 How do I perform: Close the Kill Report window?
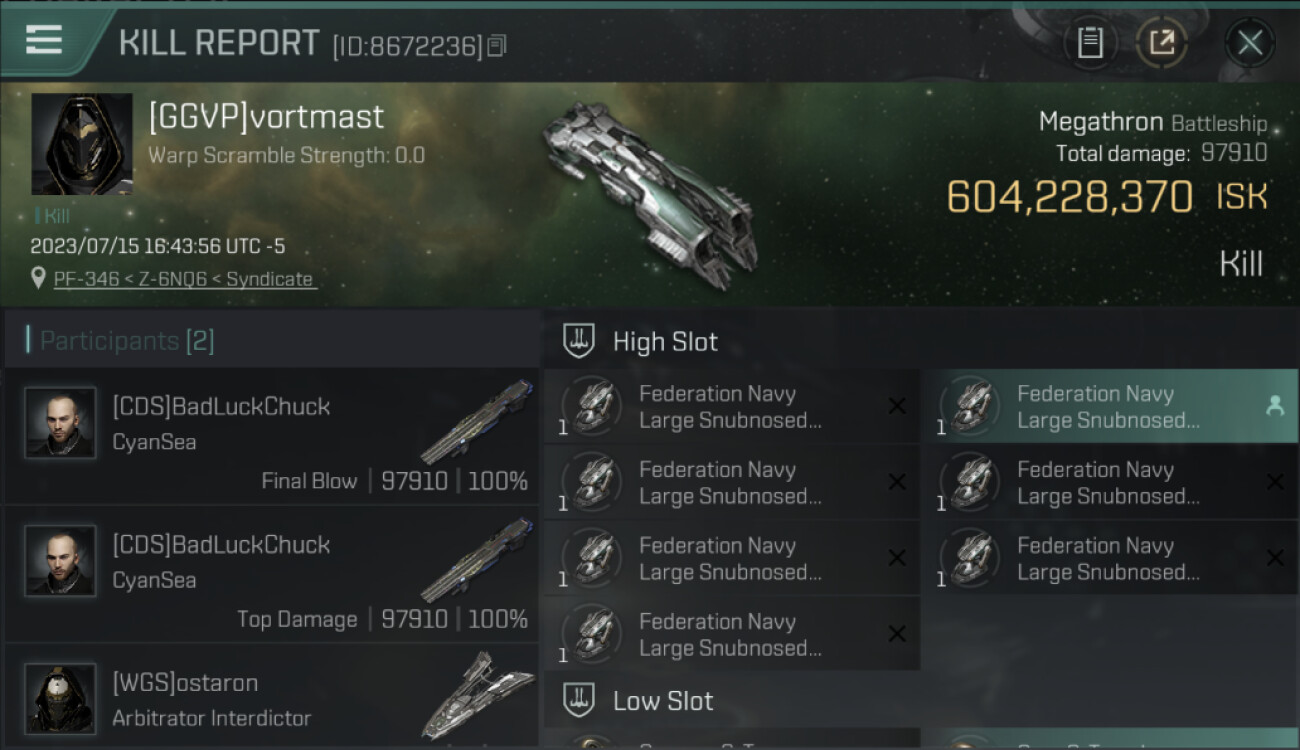pos(1250,42)
